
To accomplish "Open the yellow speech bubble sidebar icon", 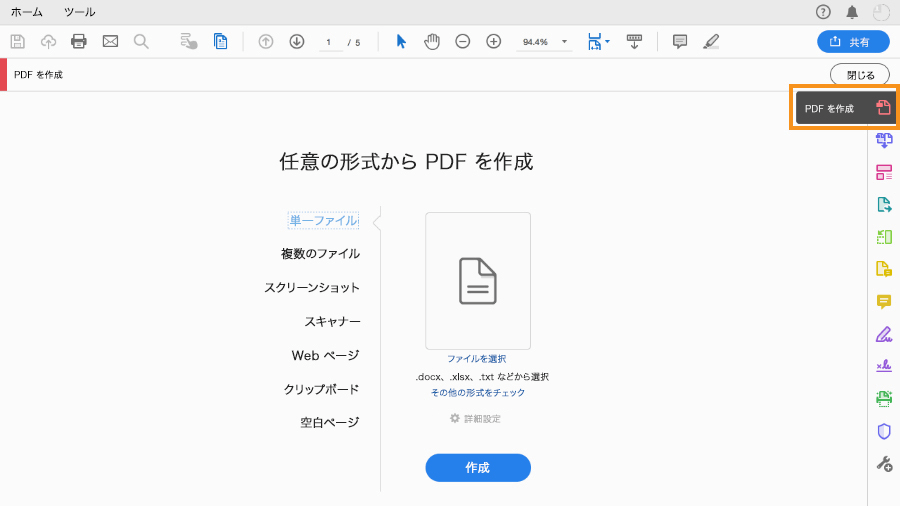I will 884,301.
